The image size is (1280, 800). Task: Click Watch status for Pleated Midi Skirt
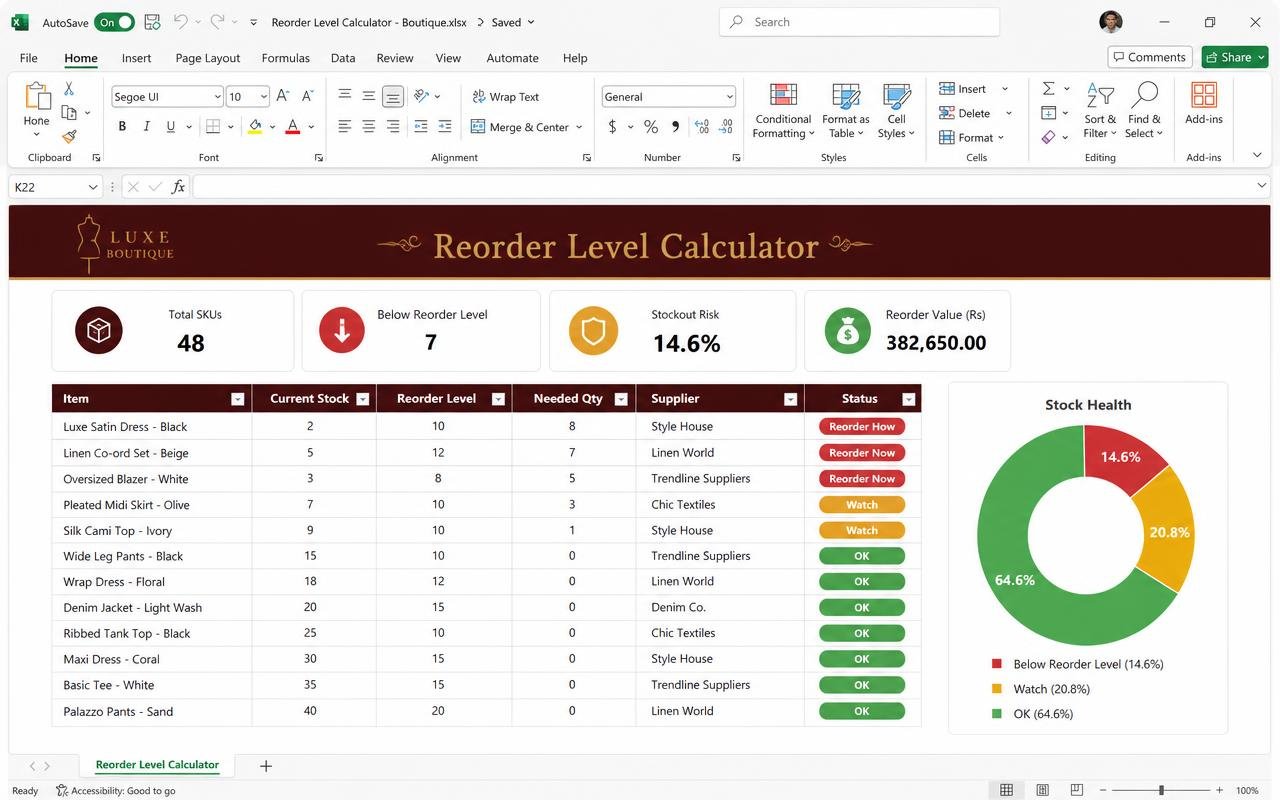pyautogui.click(x=861, y=505)
